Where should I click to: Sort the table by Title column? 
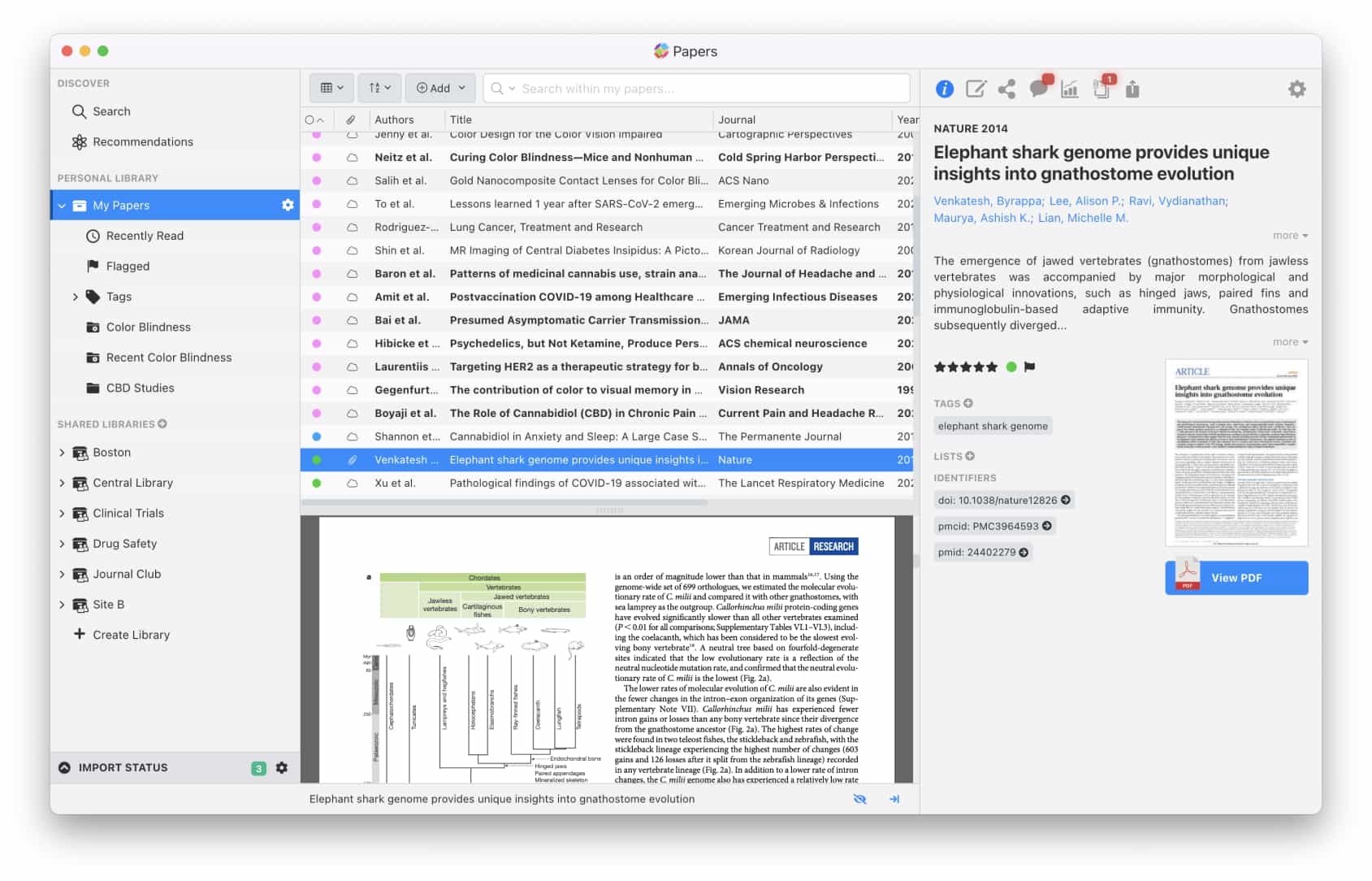point(461,119)
